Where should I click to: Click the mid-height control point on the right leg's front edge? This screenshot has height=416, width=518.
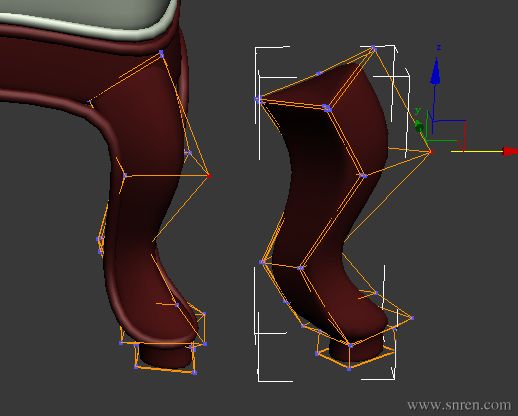point(363,175)
